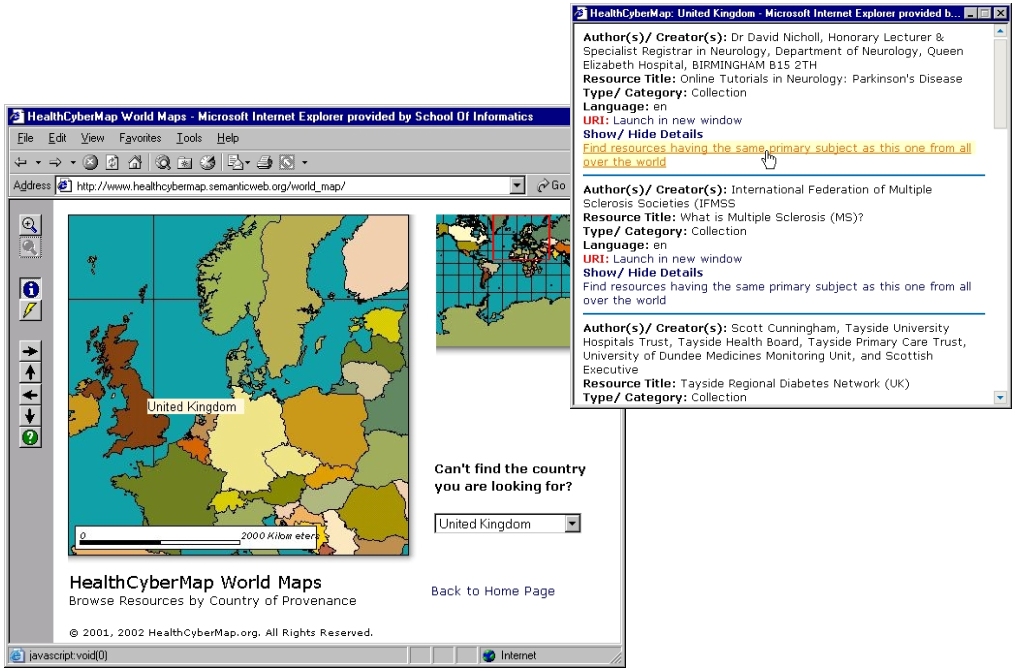The width and height of the screenshot is (1015, 671).
Task: Go to the browser Home page
Action: click(135, 162)
